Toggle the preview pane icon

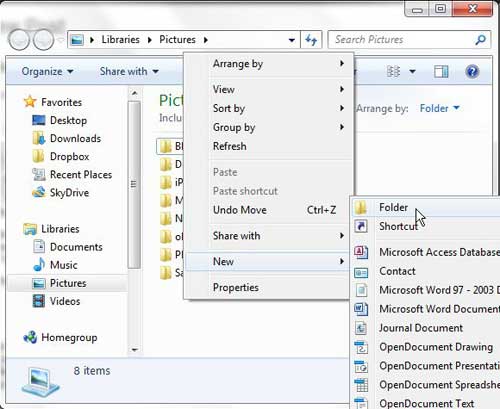[x=441, y=71]
